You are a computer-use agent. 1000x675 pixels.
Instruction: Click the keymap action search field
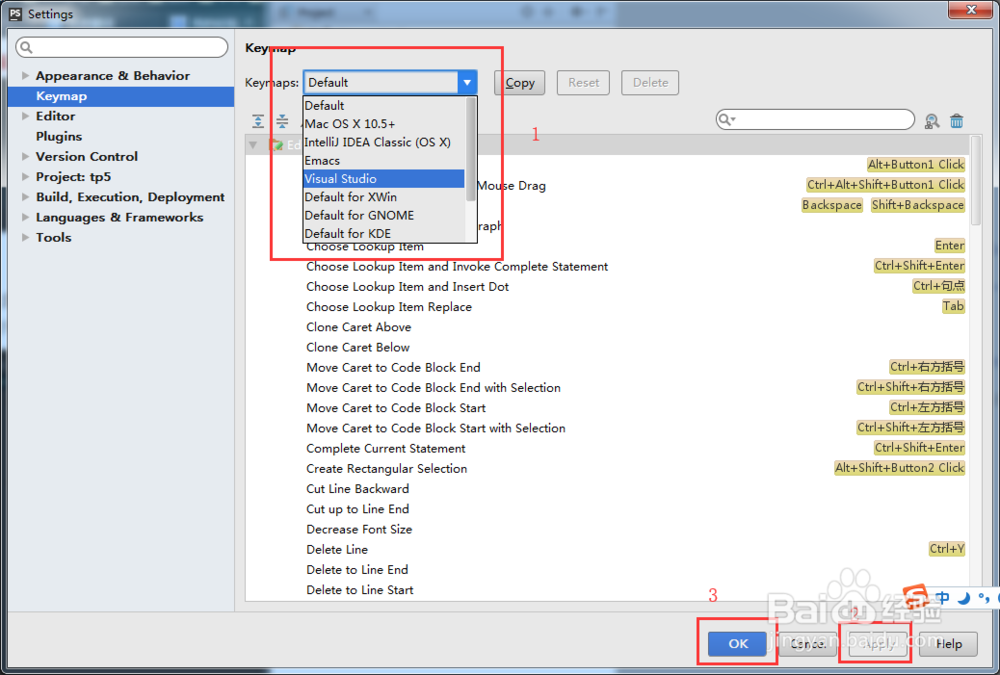tap(815, 119)
